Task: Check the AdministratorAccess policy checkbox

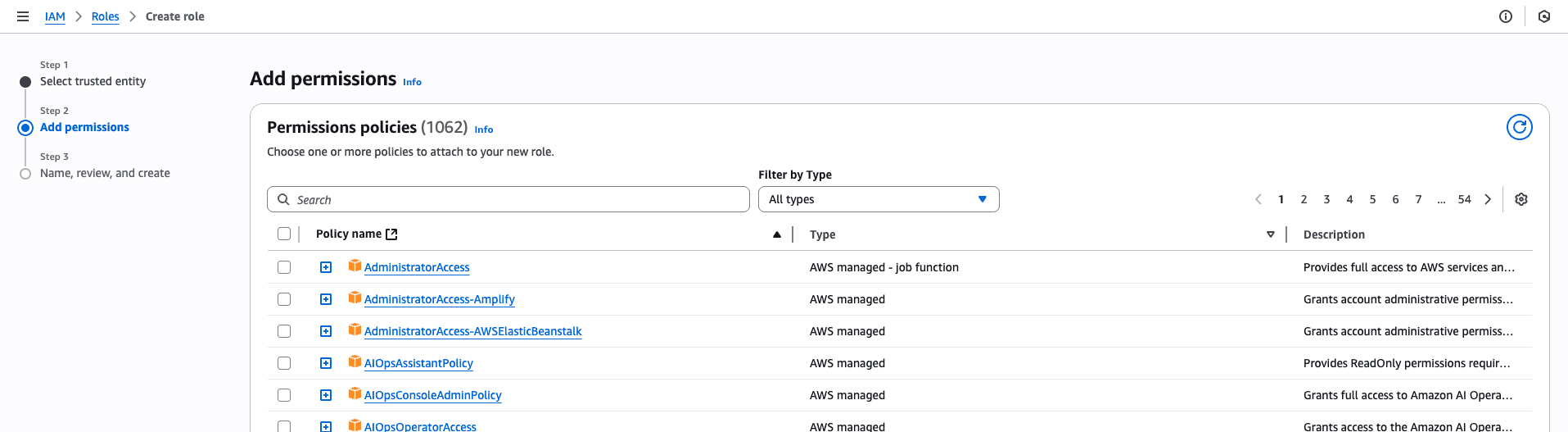Action: tap(284, 267)
